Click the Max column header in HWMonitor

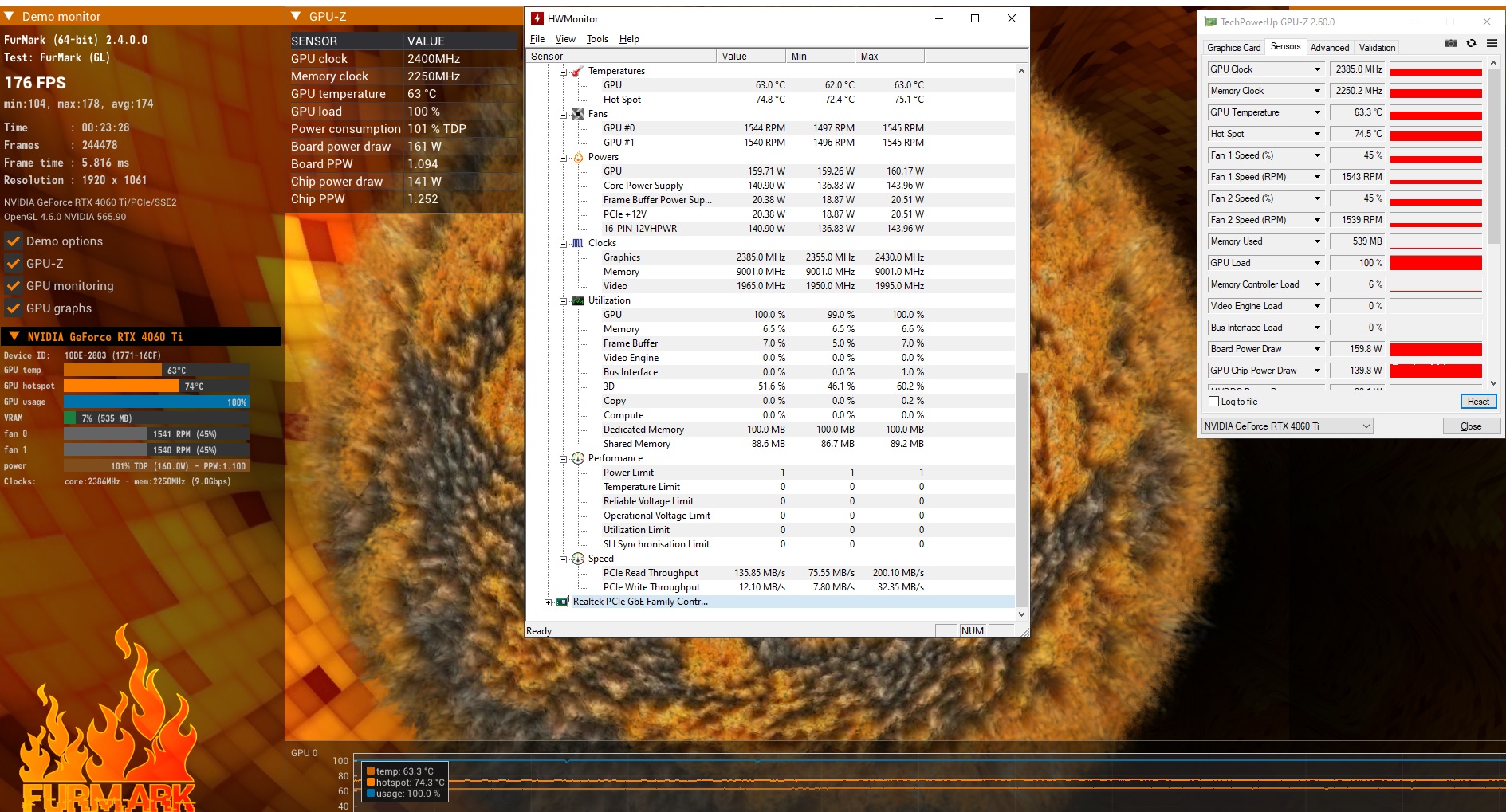coord(890,56)
